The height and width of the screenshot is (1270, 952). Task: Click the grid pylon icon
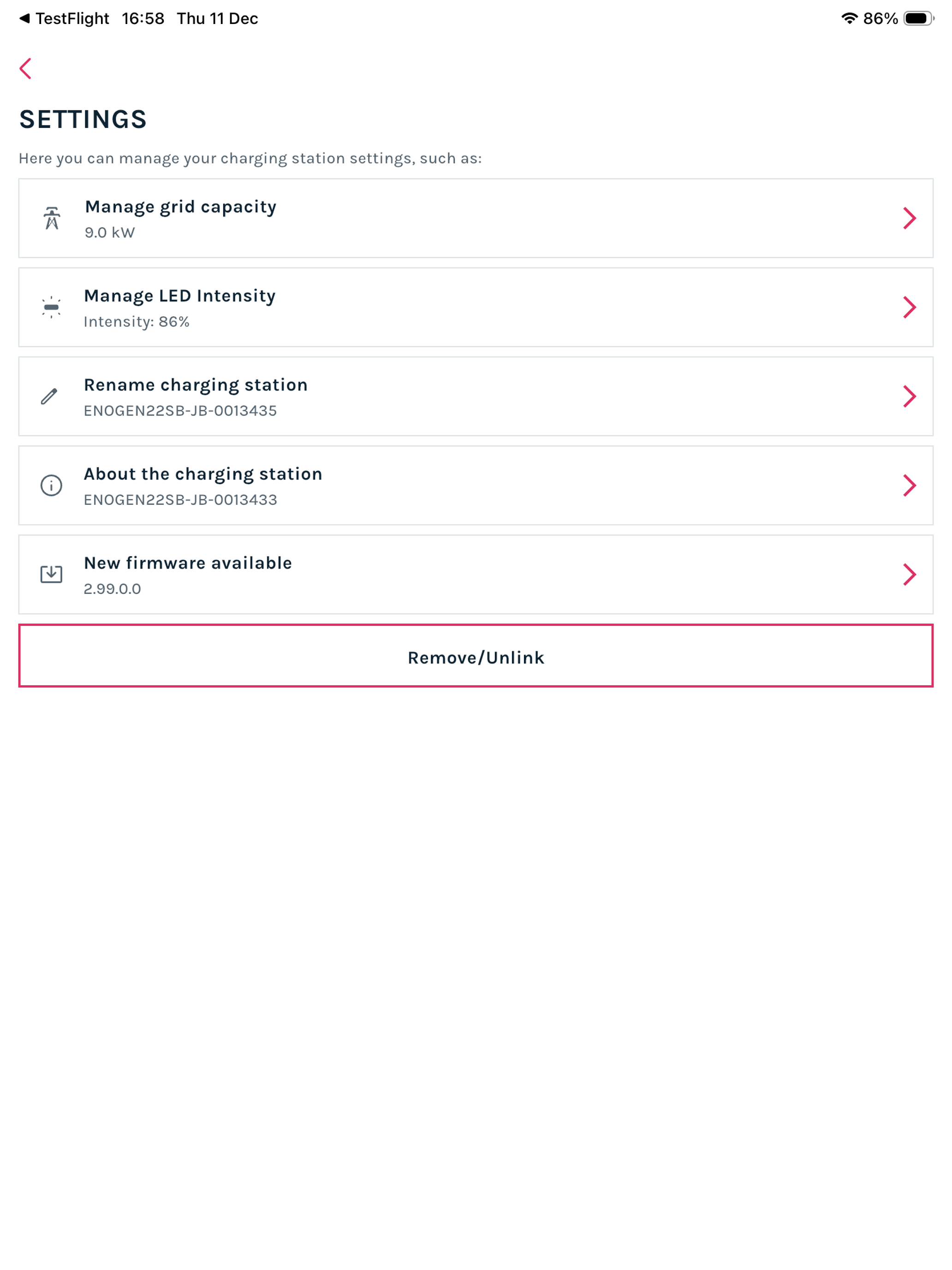pos(52,218)
